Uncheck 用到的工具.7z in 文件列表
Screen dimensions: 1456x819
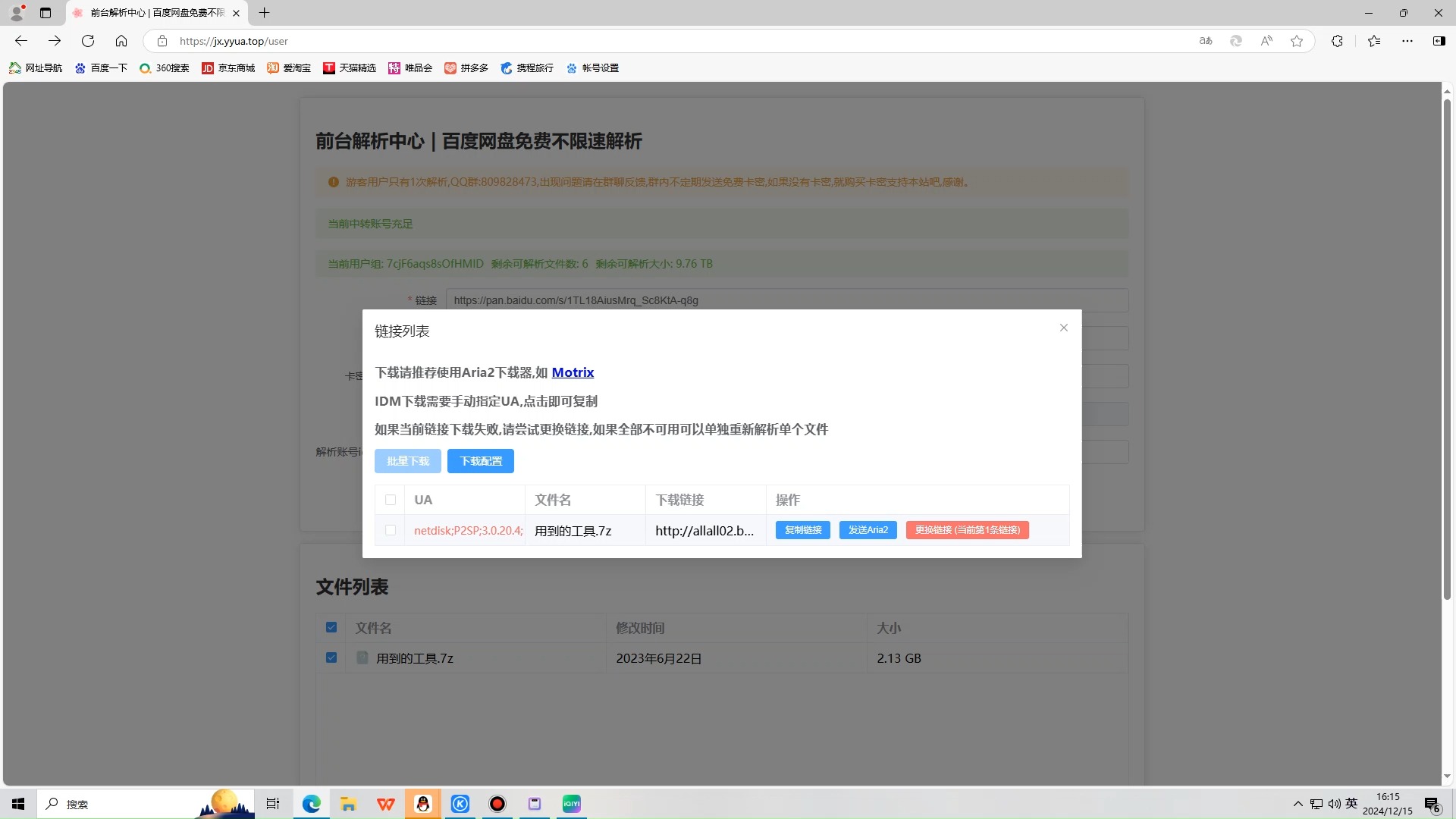tap(331, 657)
